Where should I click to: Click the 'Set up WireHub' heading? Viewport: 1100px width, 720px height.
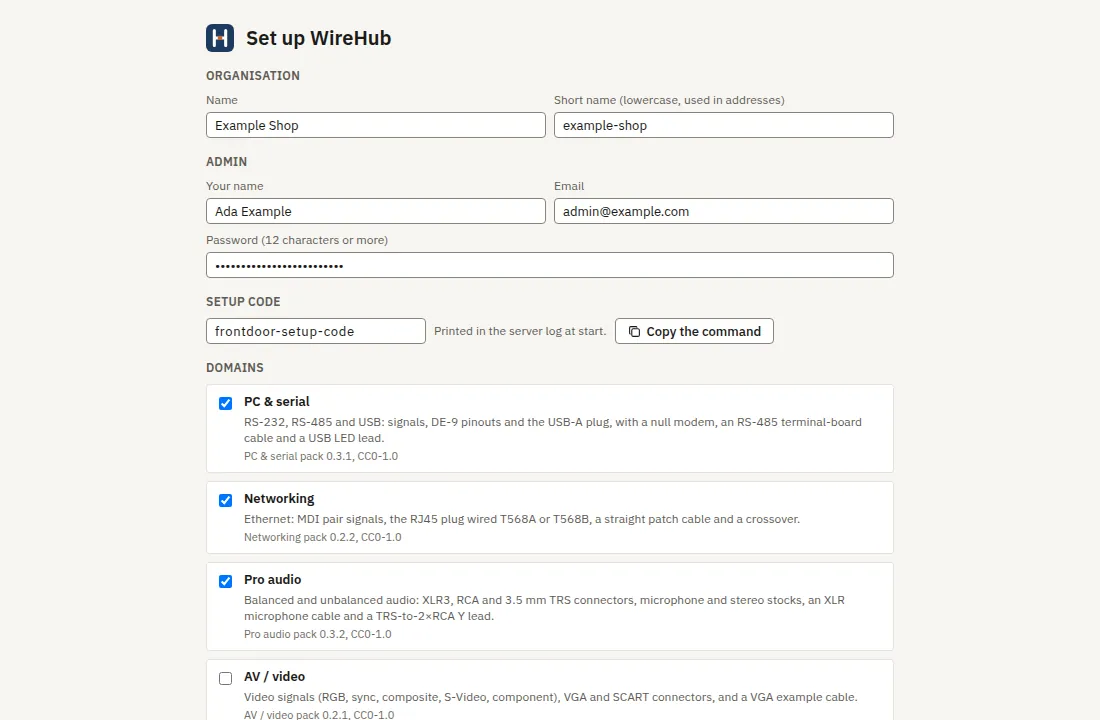click(318, 38)
